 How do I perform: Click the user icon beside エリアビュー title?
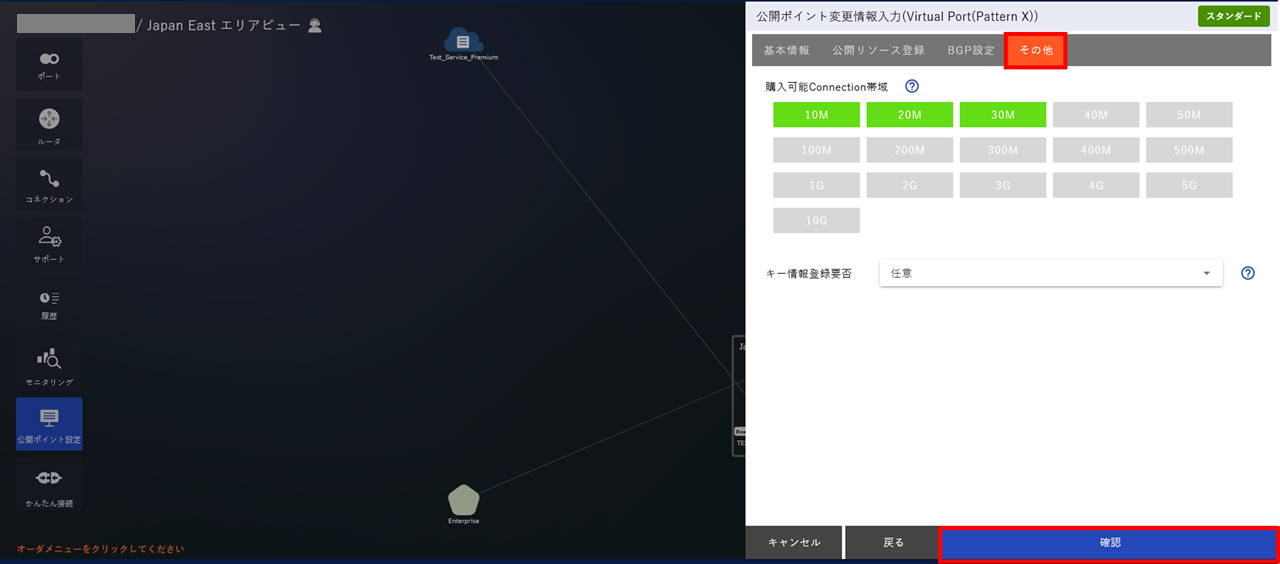pyautogui.click(x=315, y=25)
